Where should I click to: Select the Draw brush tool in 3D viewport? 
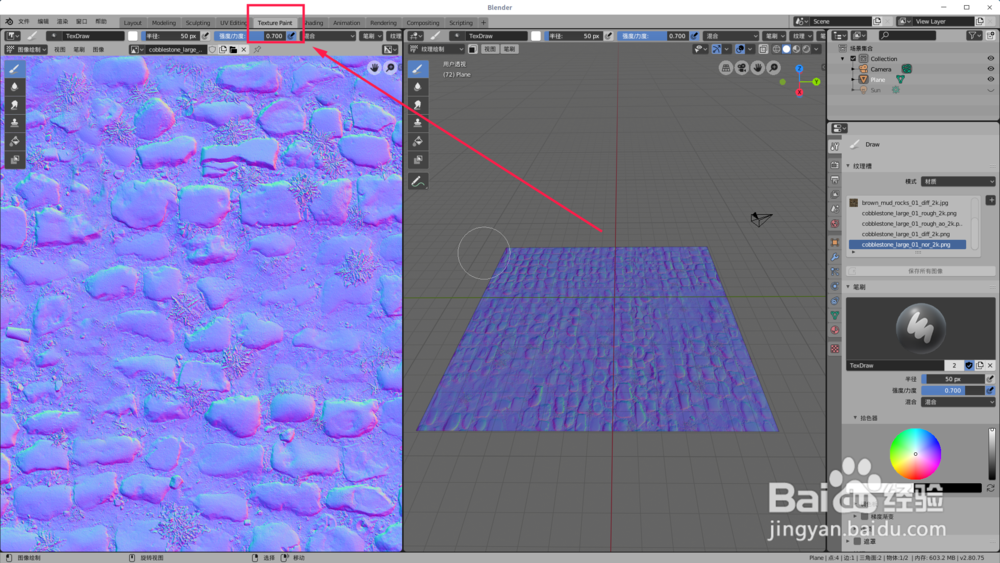tap(418, 68)
